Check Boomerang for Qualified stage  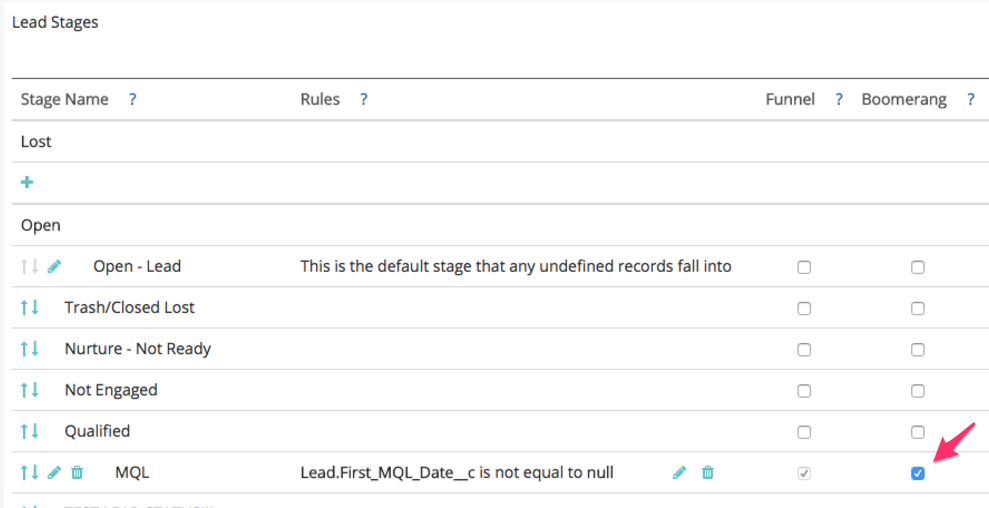click(918, 432)
